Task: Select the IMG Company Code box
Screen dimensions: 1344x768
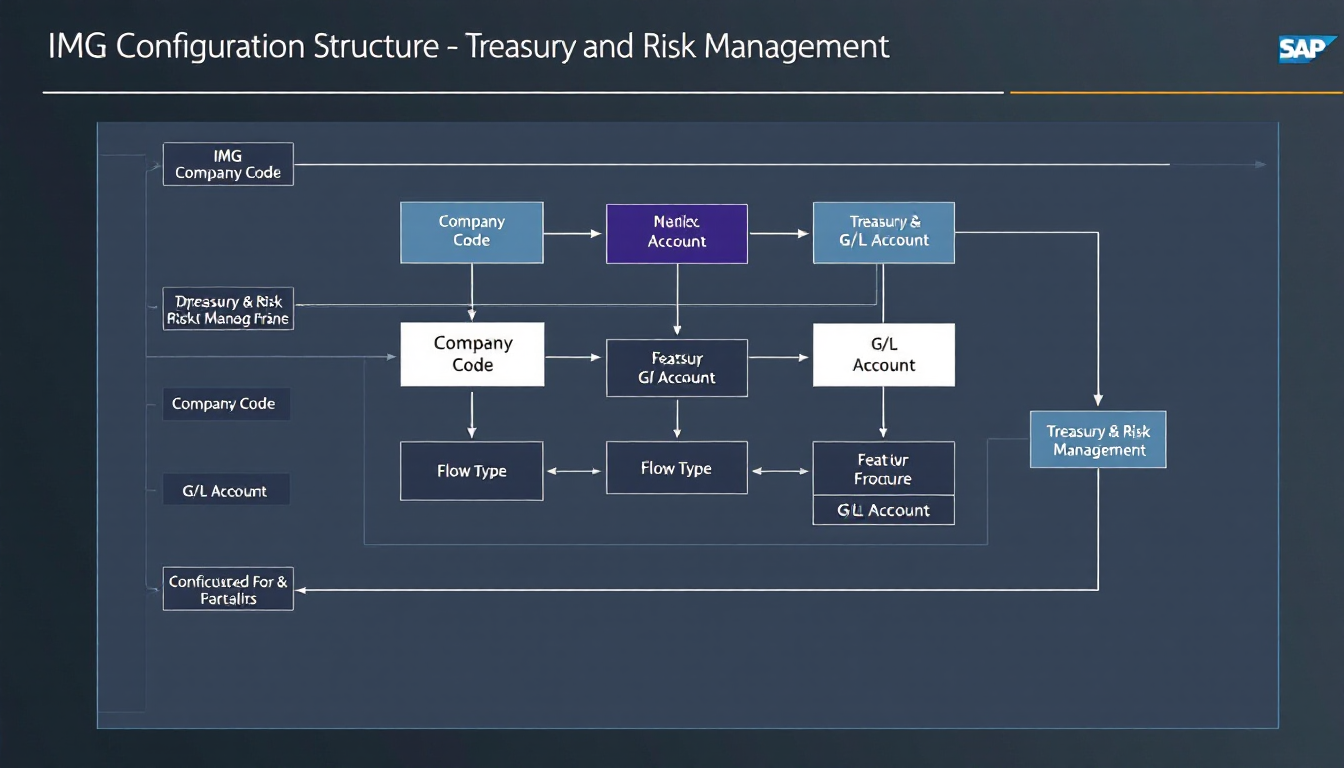Action: [x=228, y=164]
